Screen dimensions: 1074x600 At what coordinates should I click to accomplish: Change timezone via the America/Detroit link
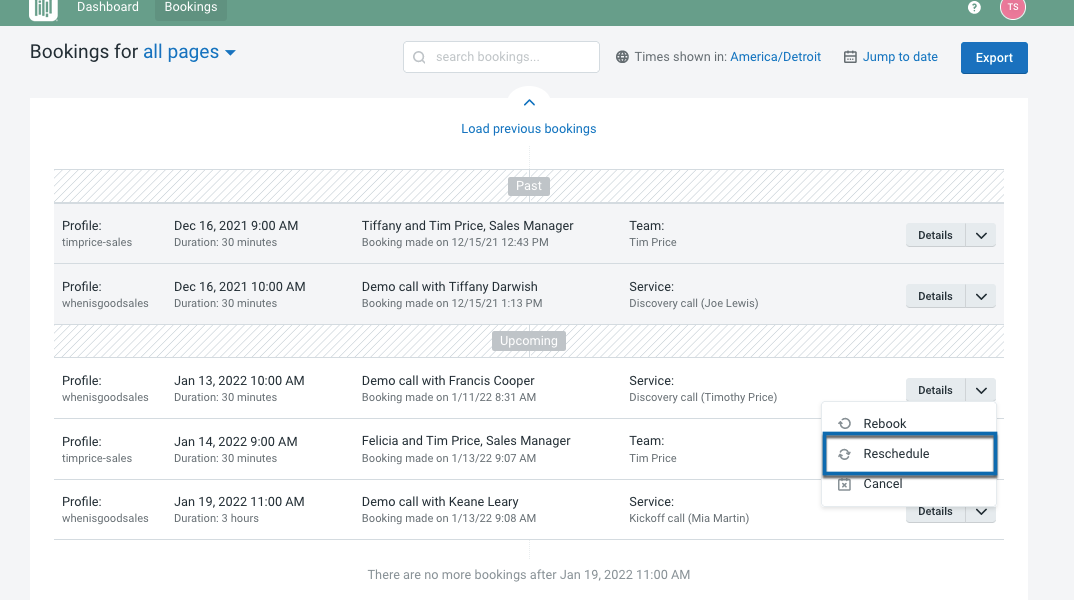click(776, 56)
